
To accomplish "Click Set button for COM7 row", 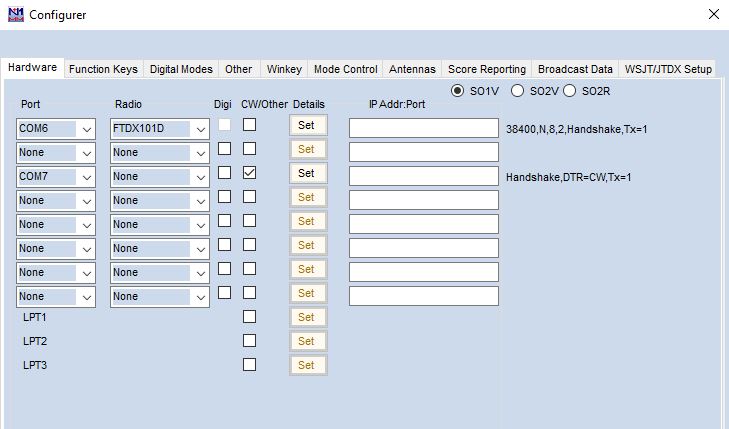I will (306, 173).
